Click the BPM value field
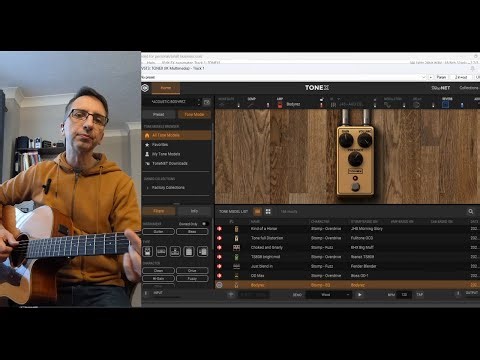 click(x=404, y=295)
